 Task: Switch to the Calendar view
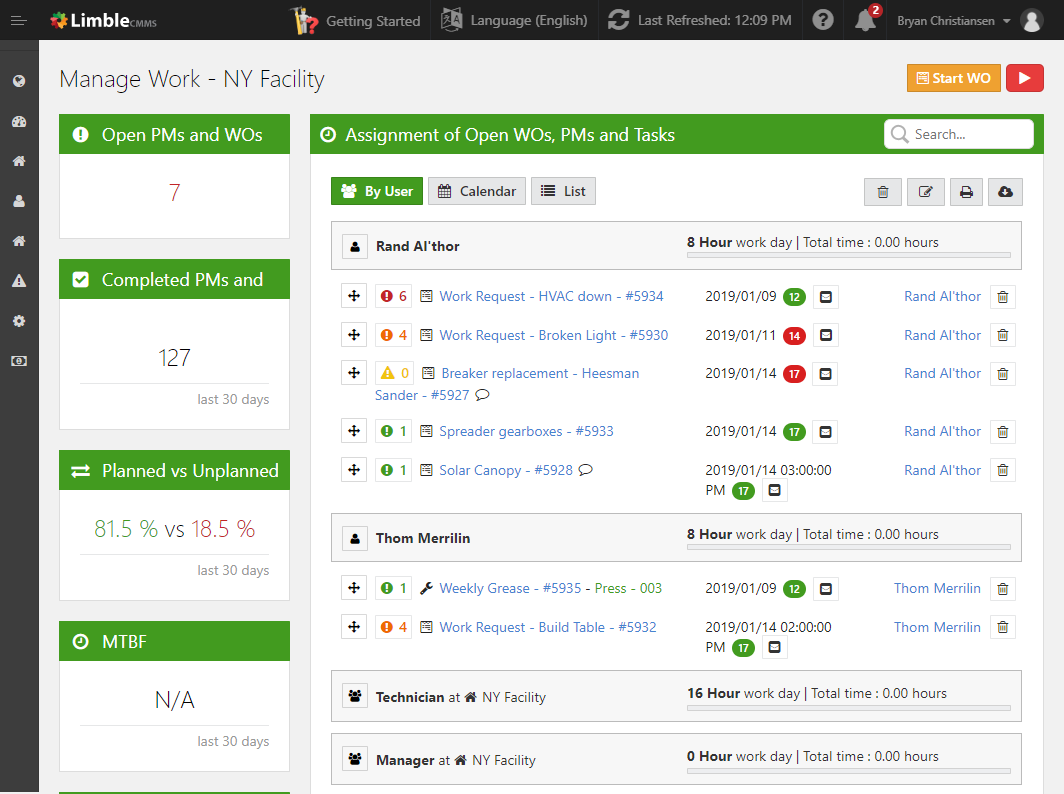point(477,191)
